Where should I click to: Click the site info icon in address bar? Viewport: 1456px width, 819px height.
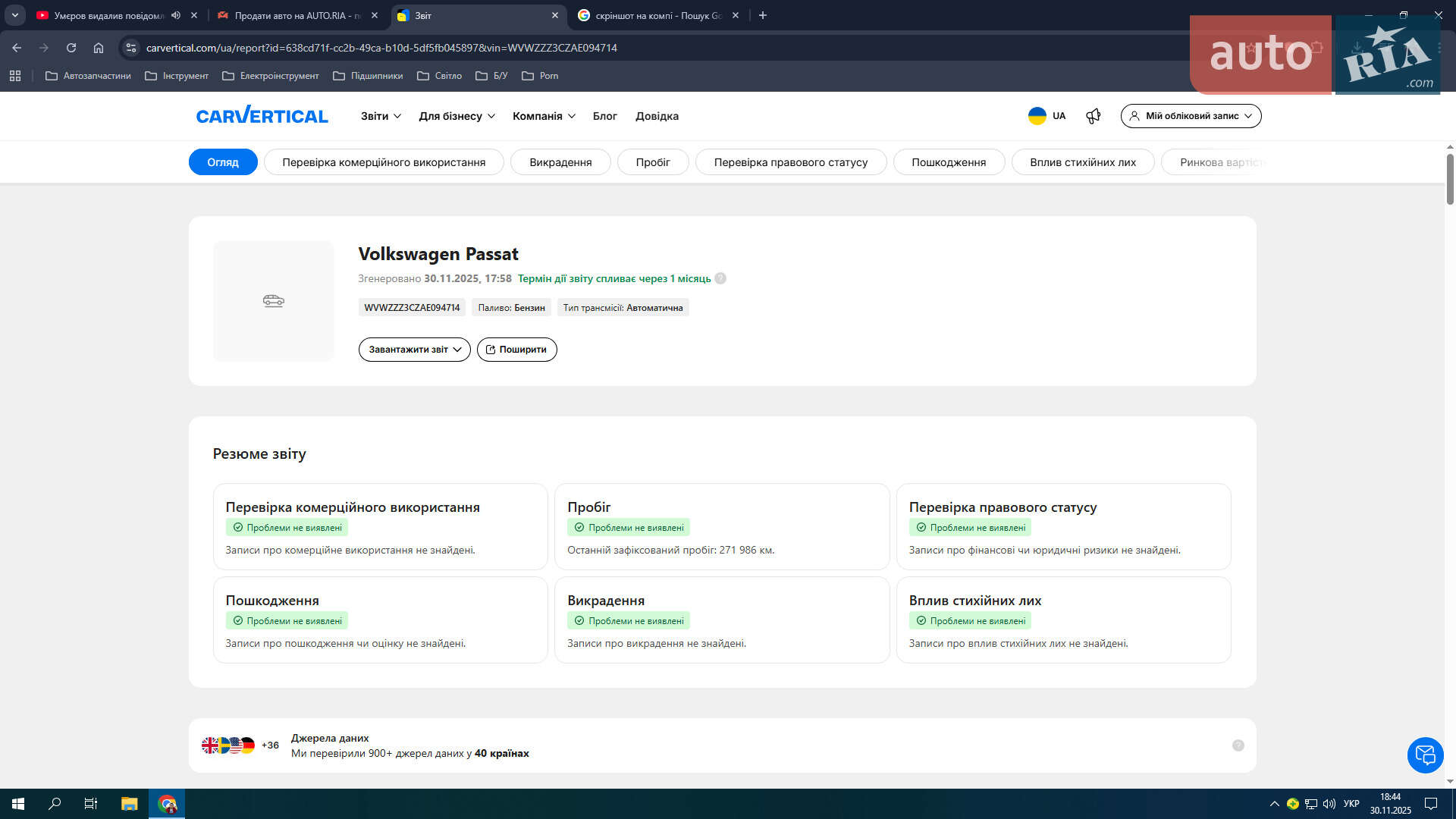click(x=131, y=48)
